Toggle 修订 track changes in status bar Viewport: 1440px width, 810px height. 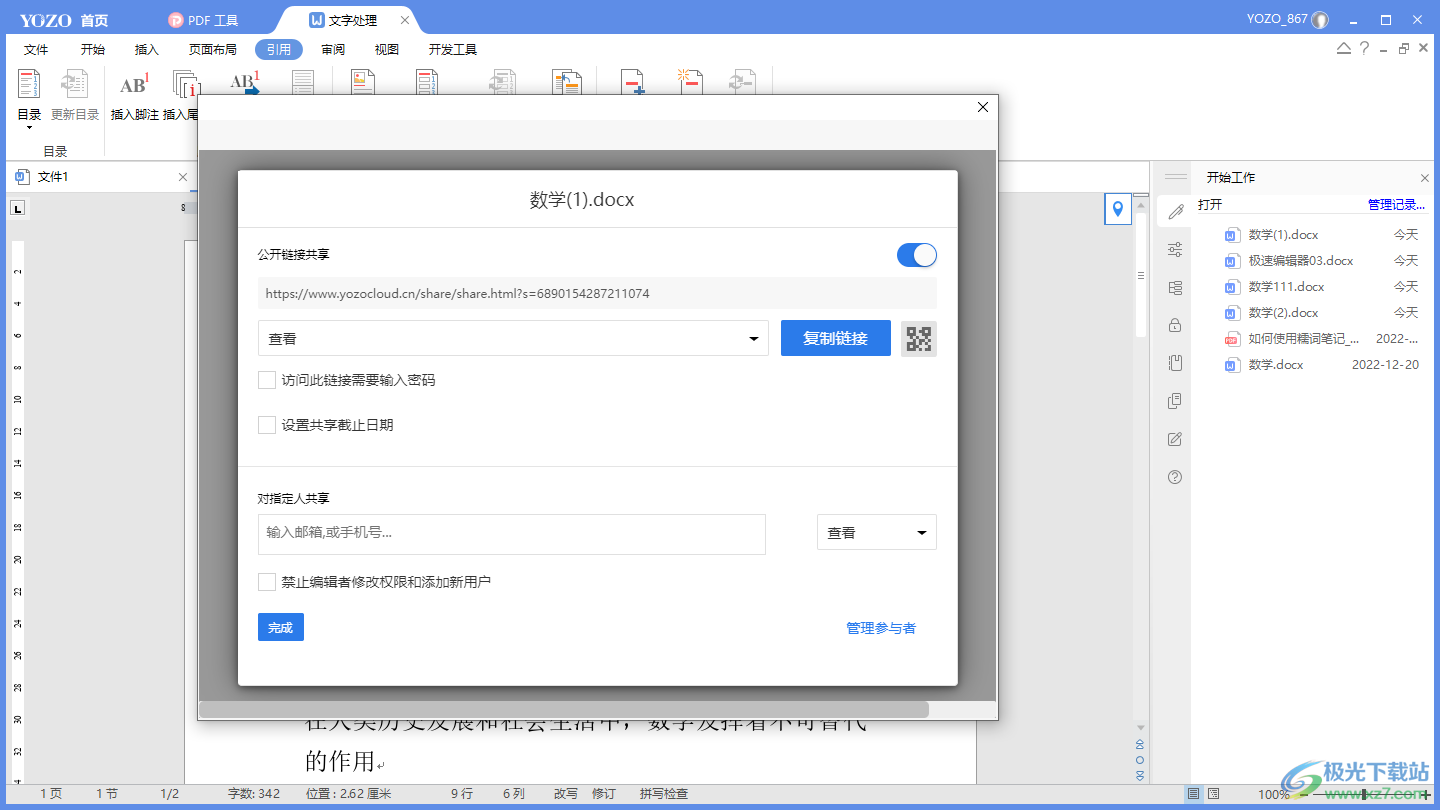604,794
